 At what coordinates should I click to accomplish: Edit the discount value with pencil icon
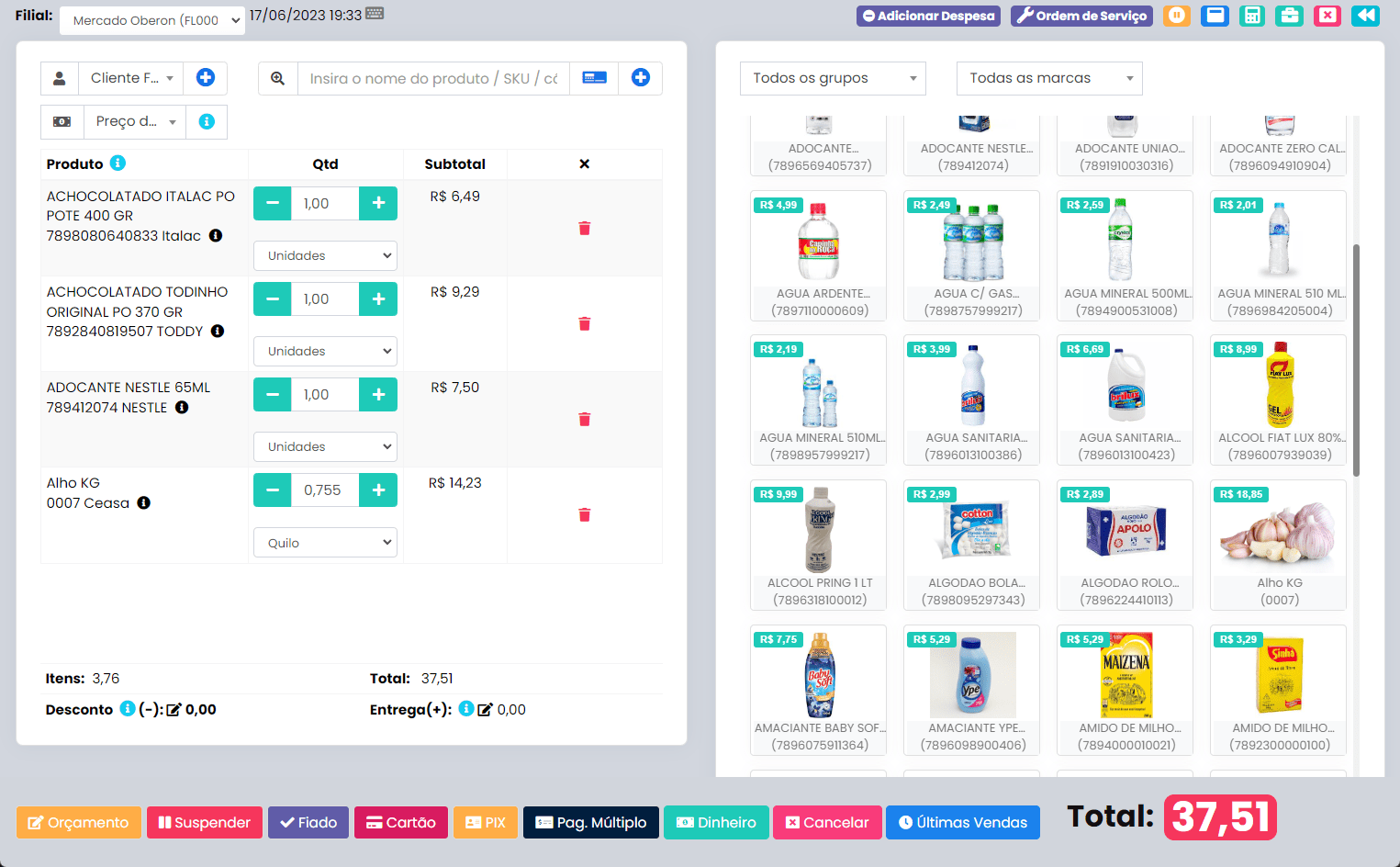(x=174, y=710)
